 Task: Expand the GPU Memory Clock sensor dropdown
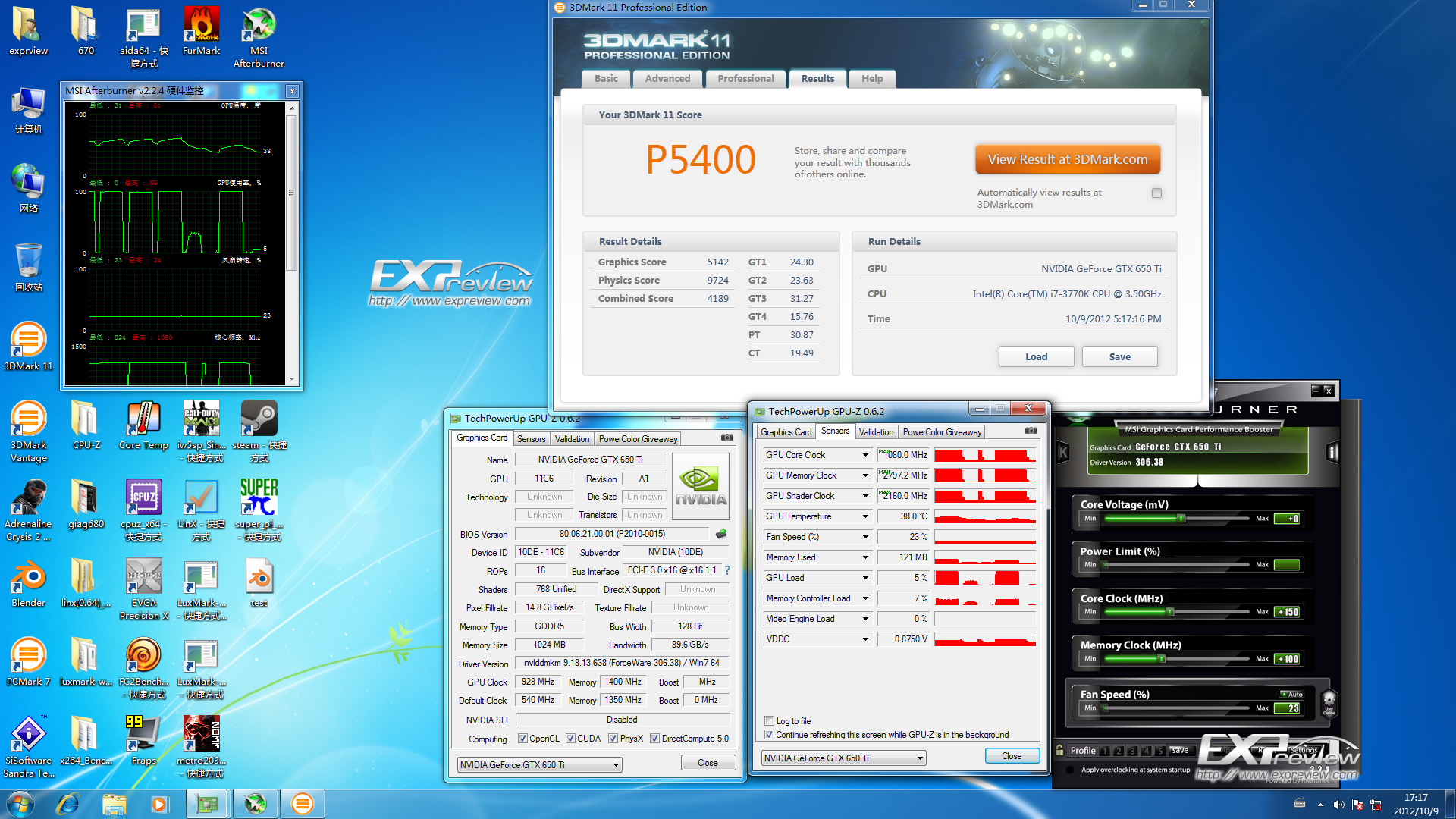(865, 475)
